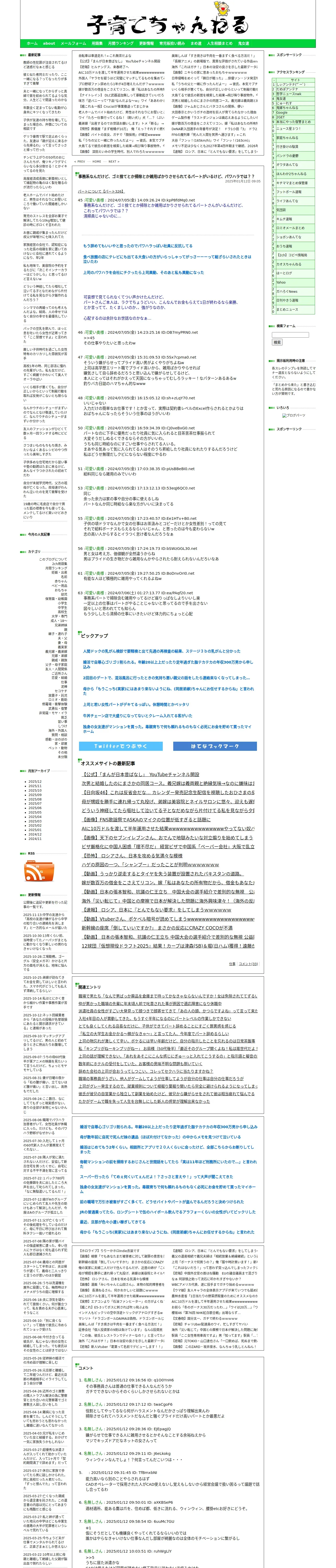The width and height of the screenshot is (336, 1568).
Task: Open the 2025/12 monthly archive
Action: tap(35, 782)
